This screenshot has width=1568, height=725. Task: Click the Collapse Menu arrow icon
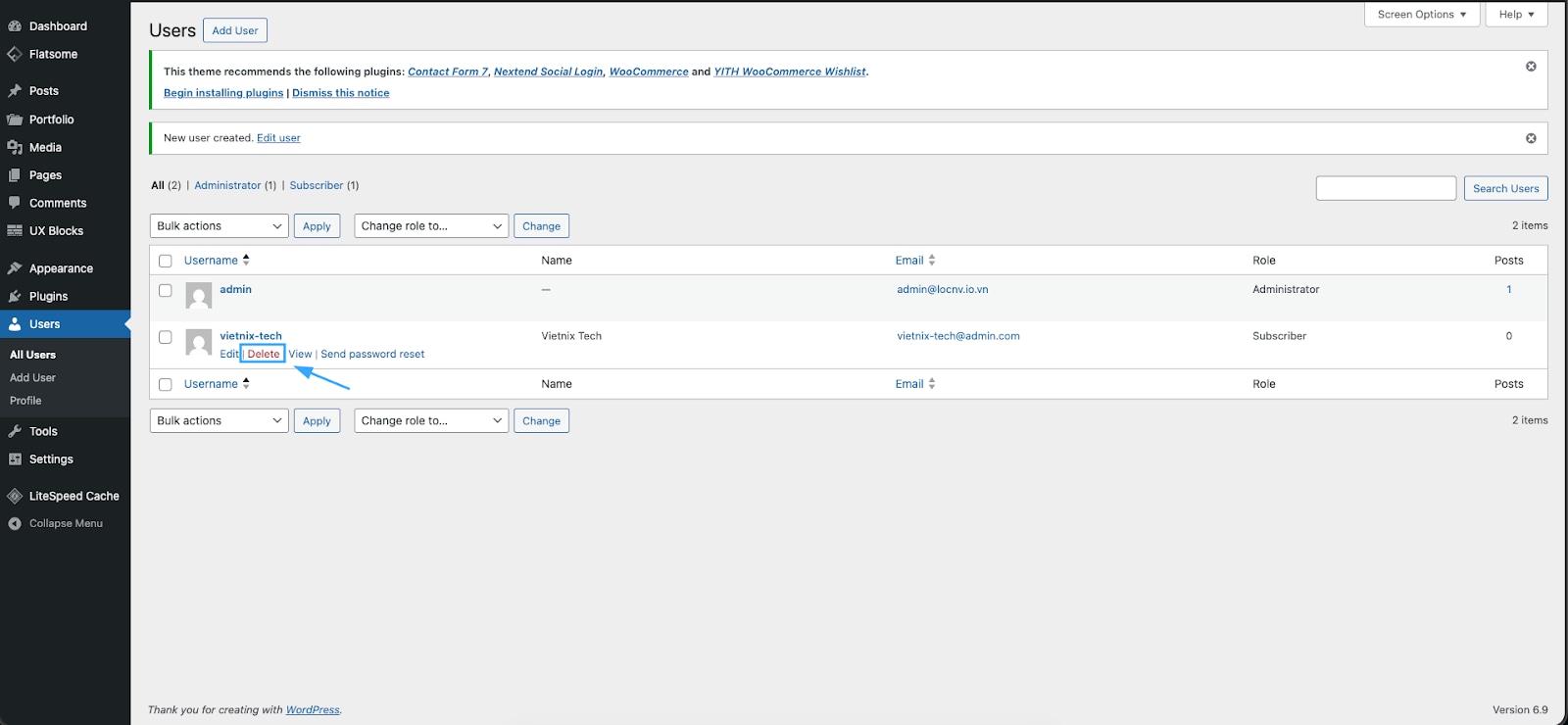coord(15,524)
